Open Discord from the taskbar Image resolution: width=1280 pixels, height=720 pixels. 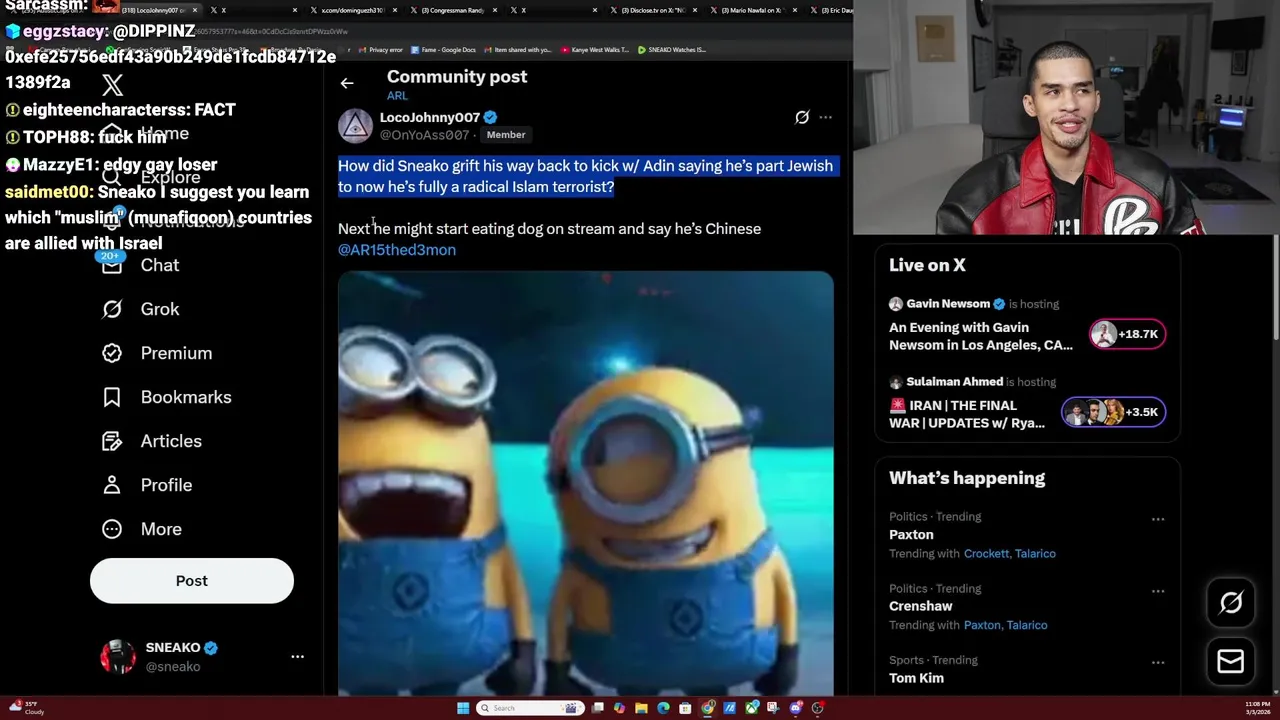point(796,708)
